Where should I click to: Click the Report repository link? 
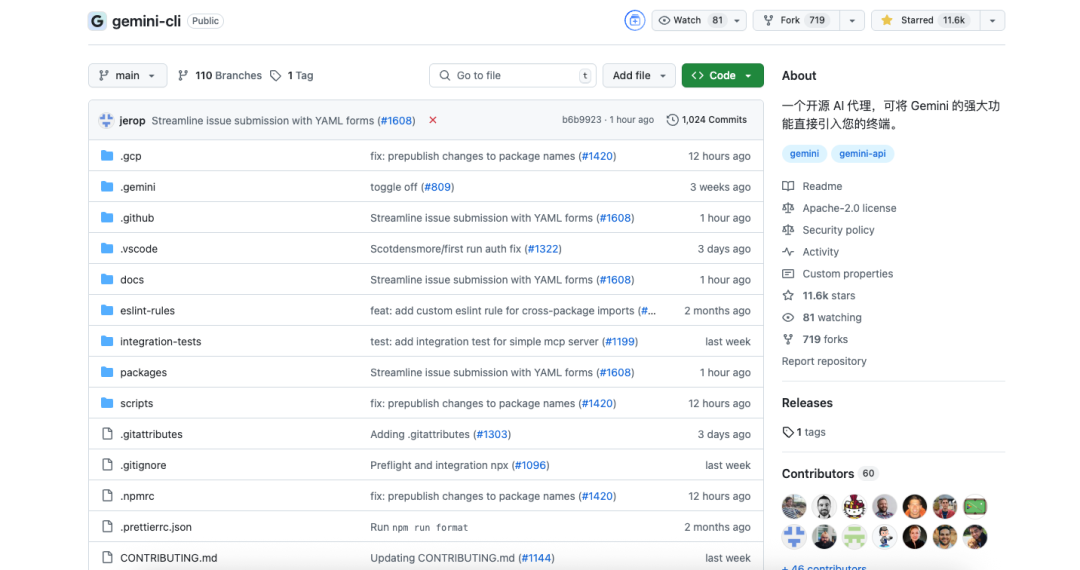coord(824,361)
